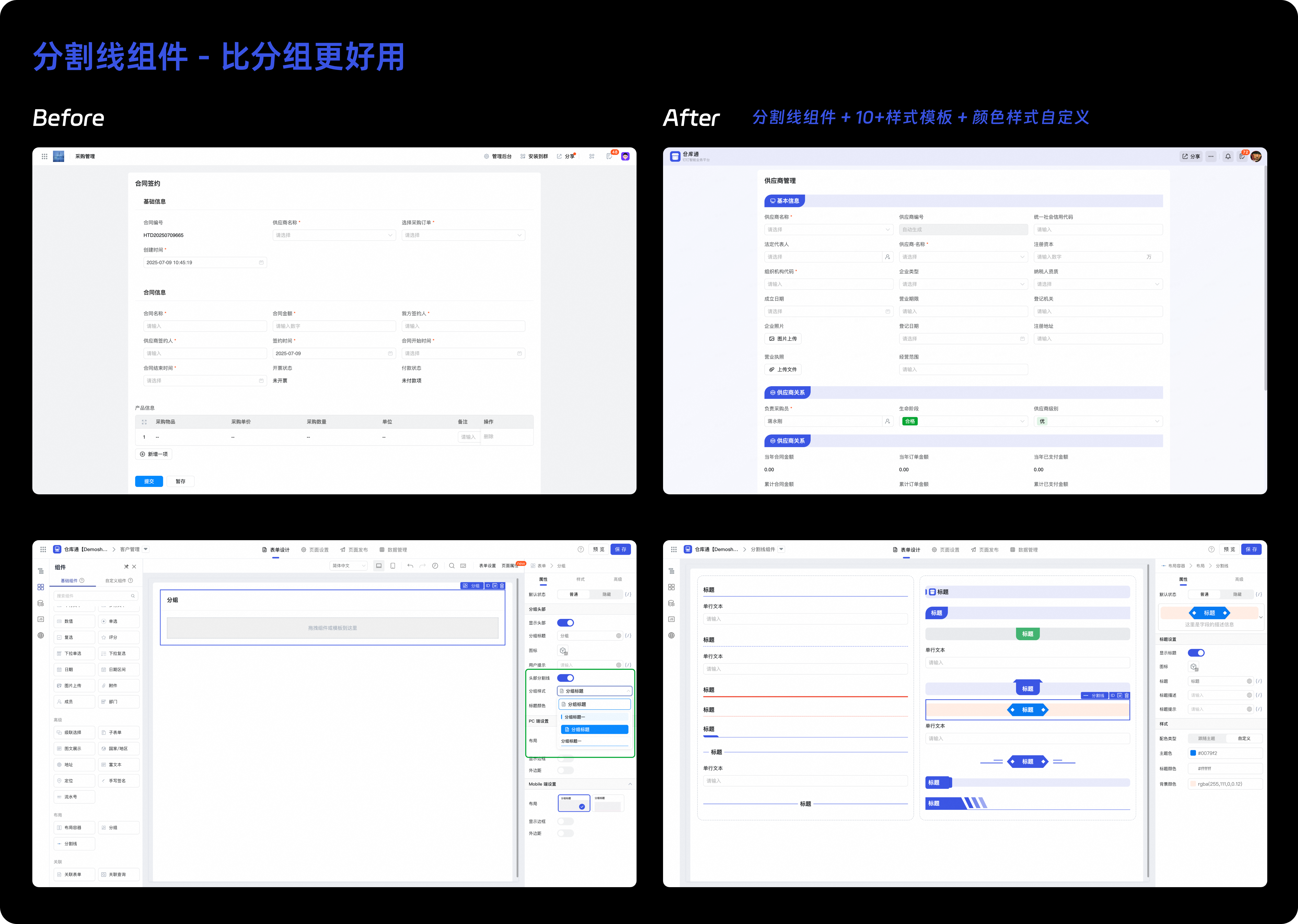Open the history clock icon
The height and width of the screenshot is (924, 1298).
[x=435, y=566]
